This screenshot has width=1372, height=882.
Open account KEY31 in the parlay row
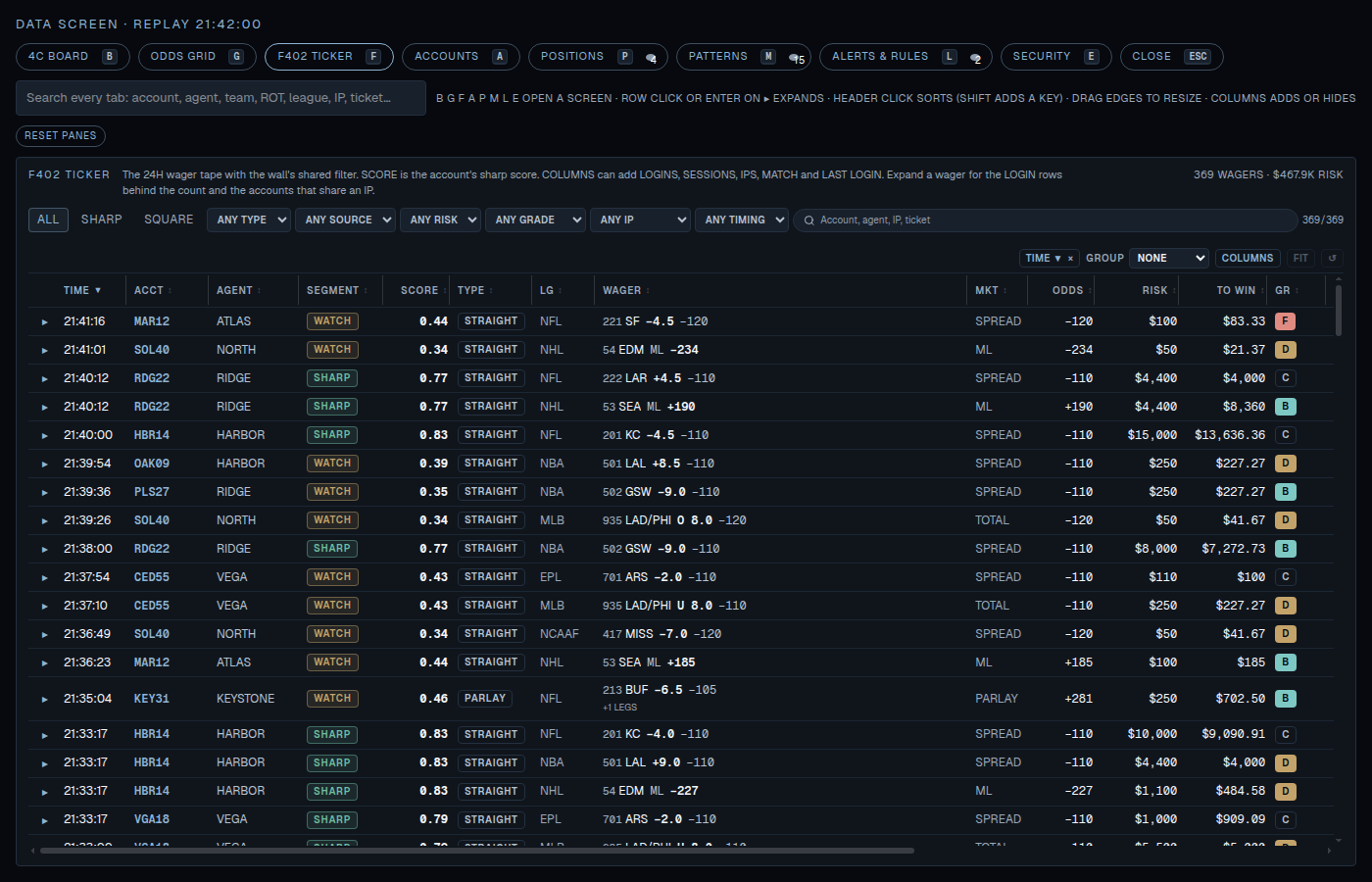[x=152, y=699]
